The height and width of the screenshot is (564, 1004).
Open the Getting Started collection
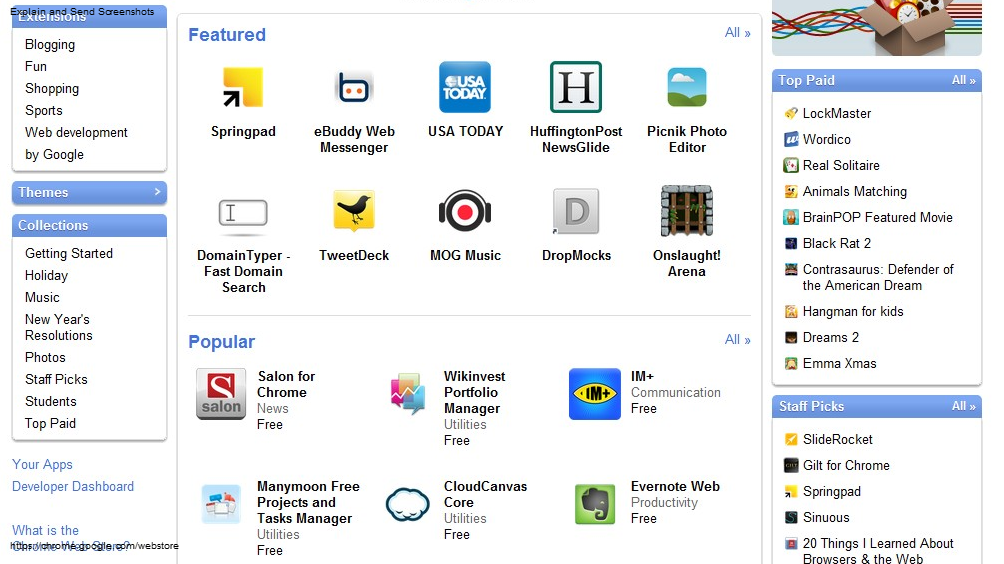click(69, 254)
